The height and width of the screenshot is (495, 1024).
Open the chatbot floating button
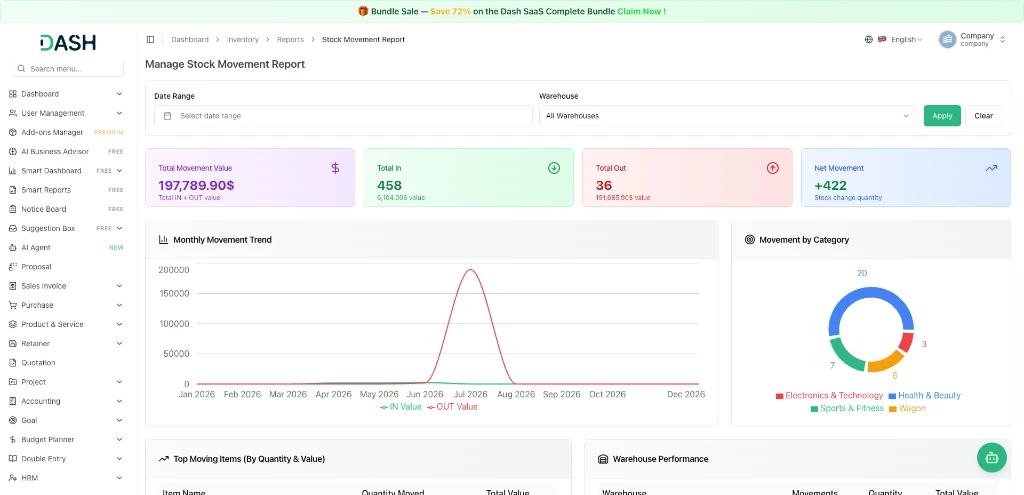tap(991, 458)
